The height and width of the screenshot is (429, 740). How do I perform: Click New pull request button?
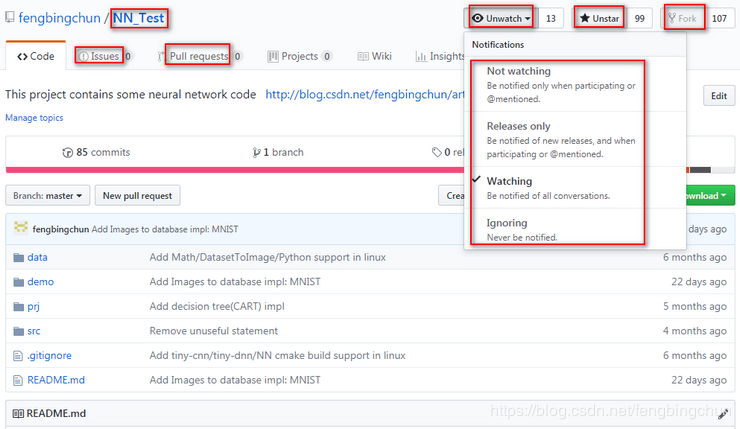pos(137,195)
